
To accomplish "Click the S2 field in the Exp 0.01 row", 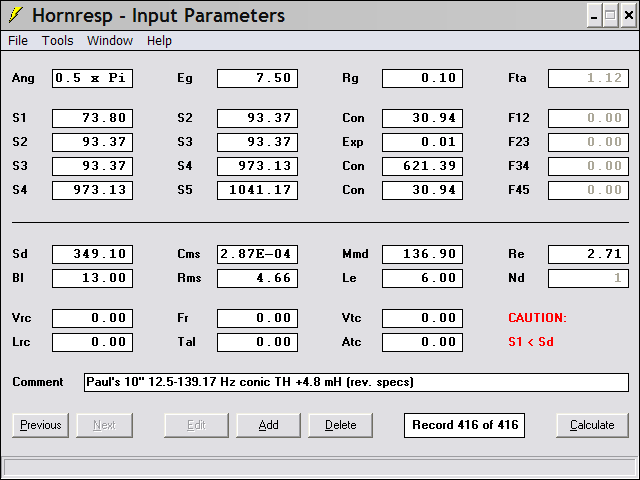I will [92, 142].
